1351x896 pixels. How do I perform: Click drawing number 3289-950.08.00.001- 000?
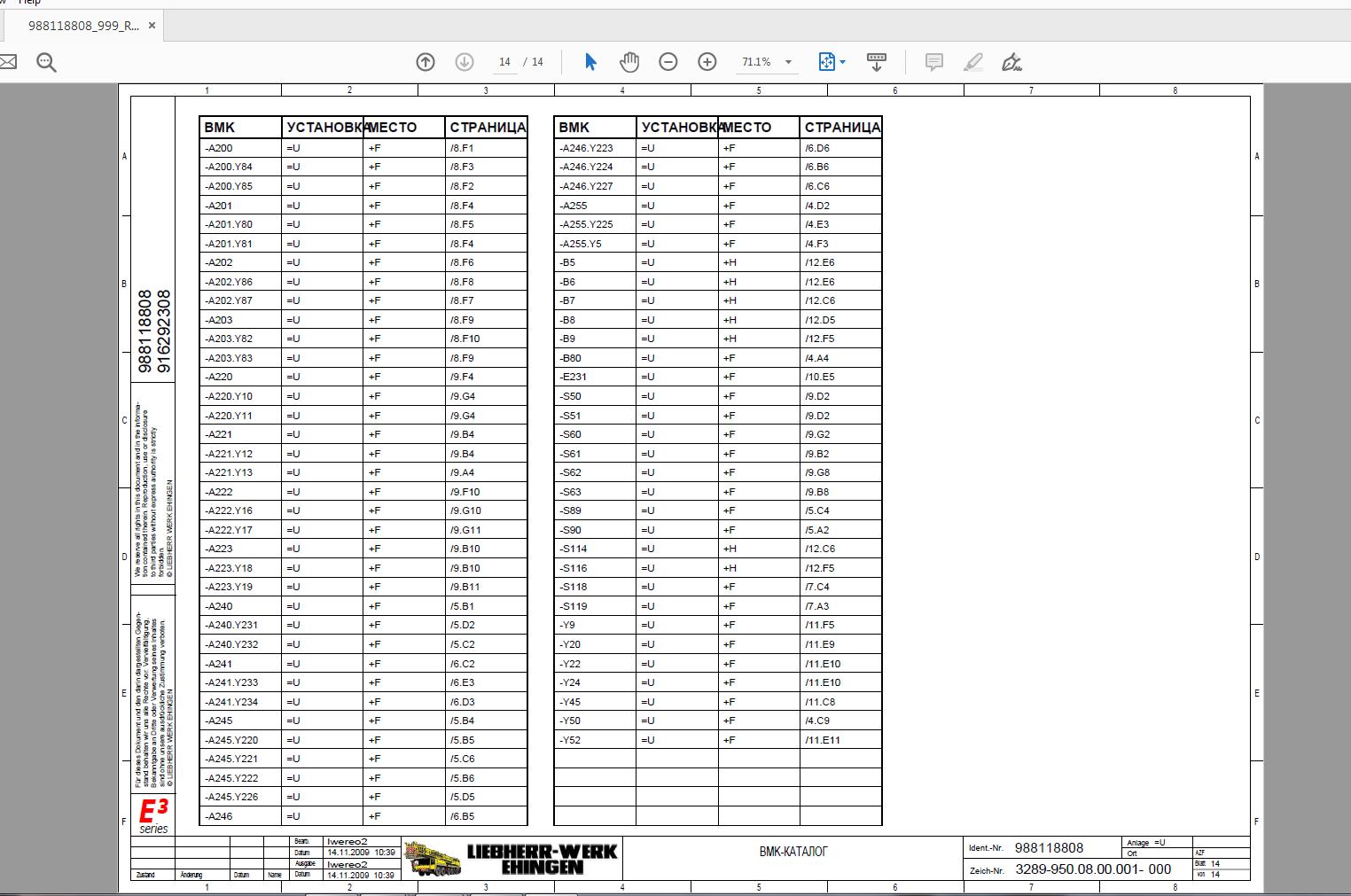pyautogui.click(x=1093, y=869)
